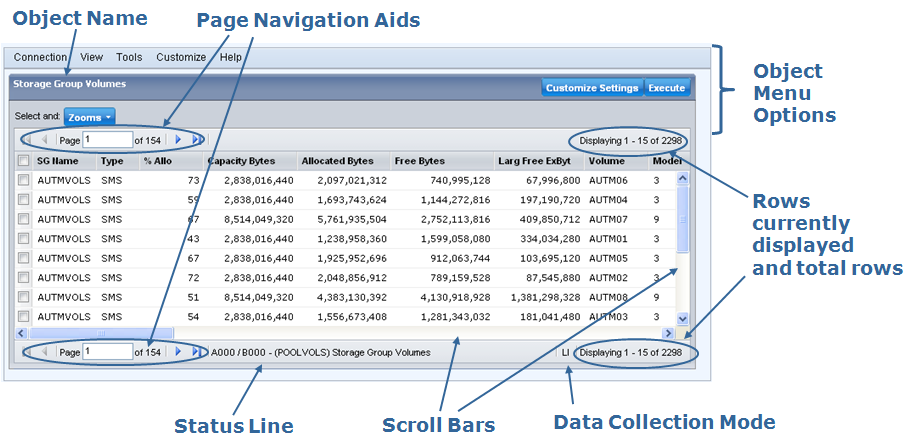The height and width of the screenshot is (443, 916).
Task: Jump to last page in top pager
Action: click(x=196, y=140)
